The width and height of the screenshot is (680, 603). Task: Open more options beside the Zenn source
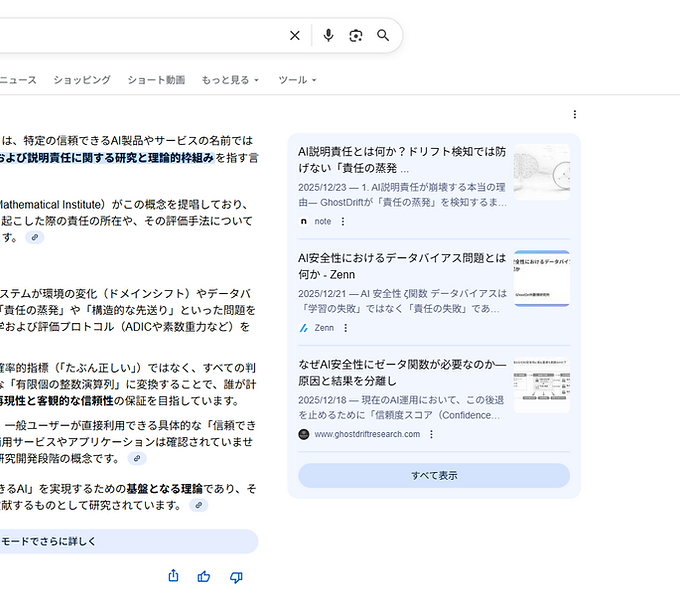coord(346,328)
